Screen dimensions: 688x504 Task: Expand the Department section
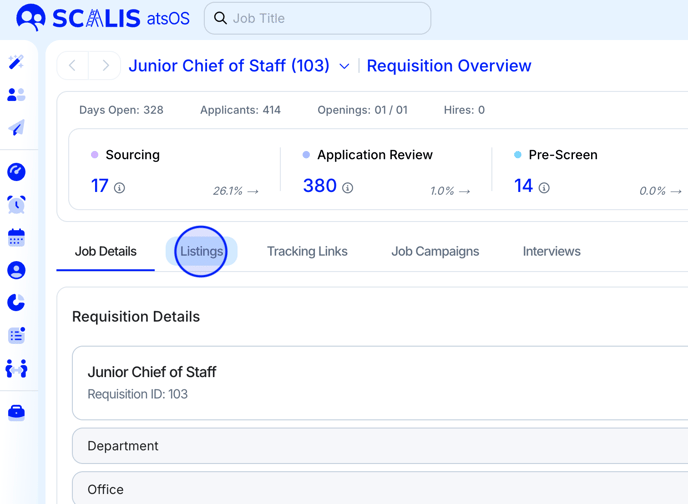tap(380, 446)
